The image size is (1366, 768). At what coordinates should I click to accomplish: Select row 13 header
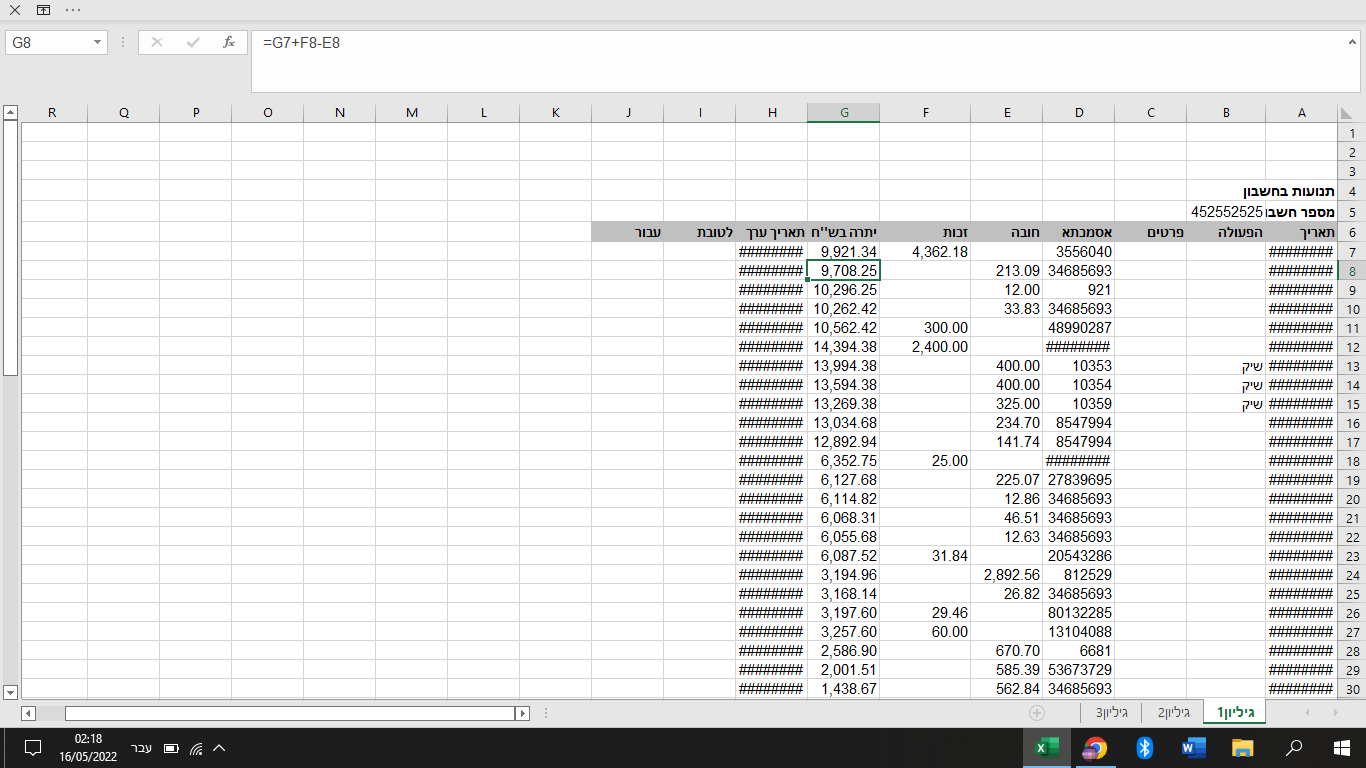pyautogui.click(x=1351, y=366)
